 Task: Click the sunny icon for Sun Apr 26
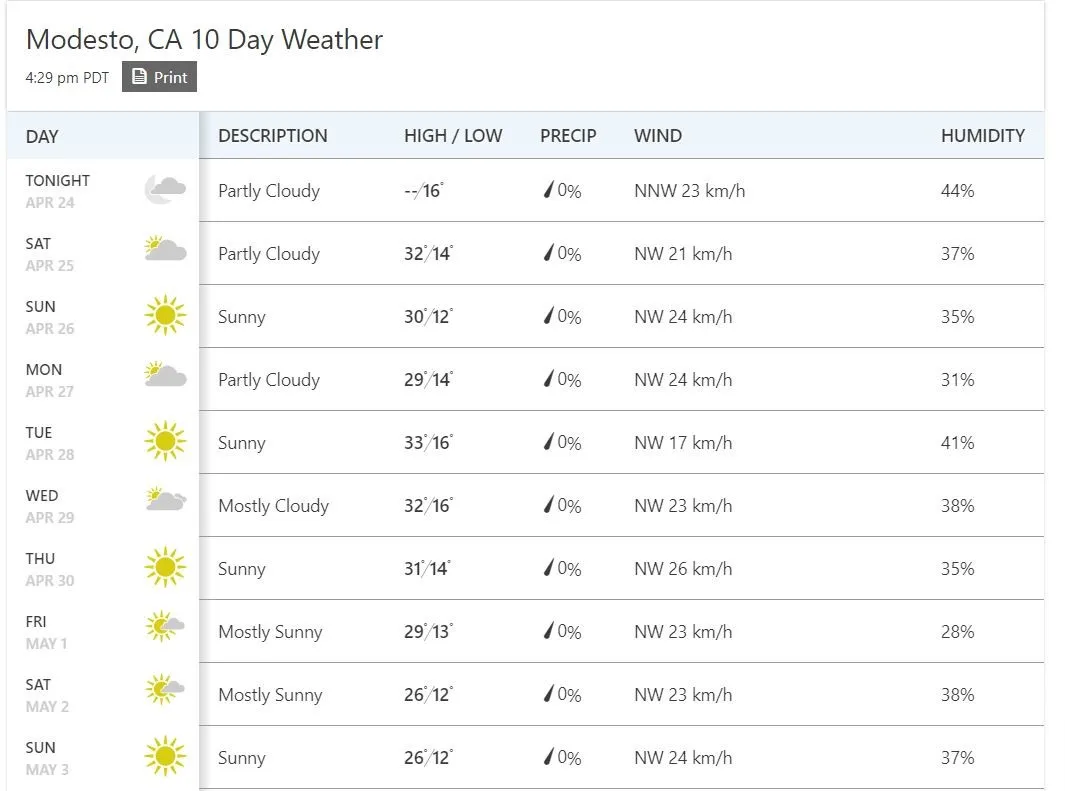165,315
